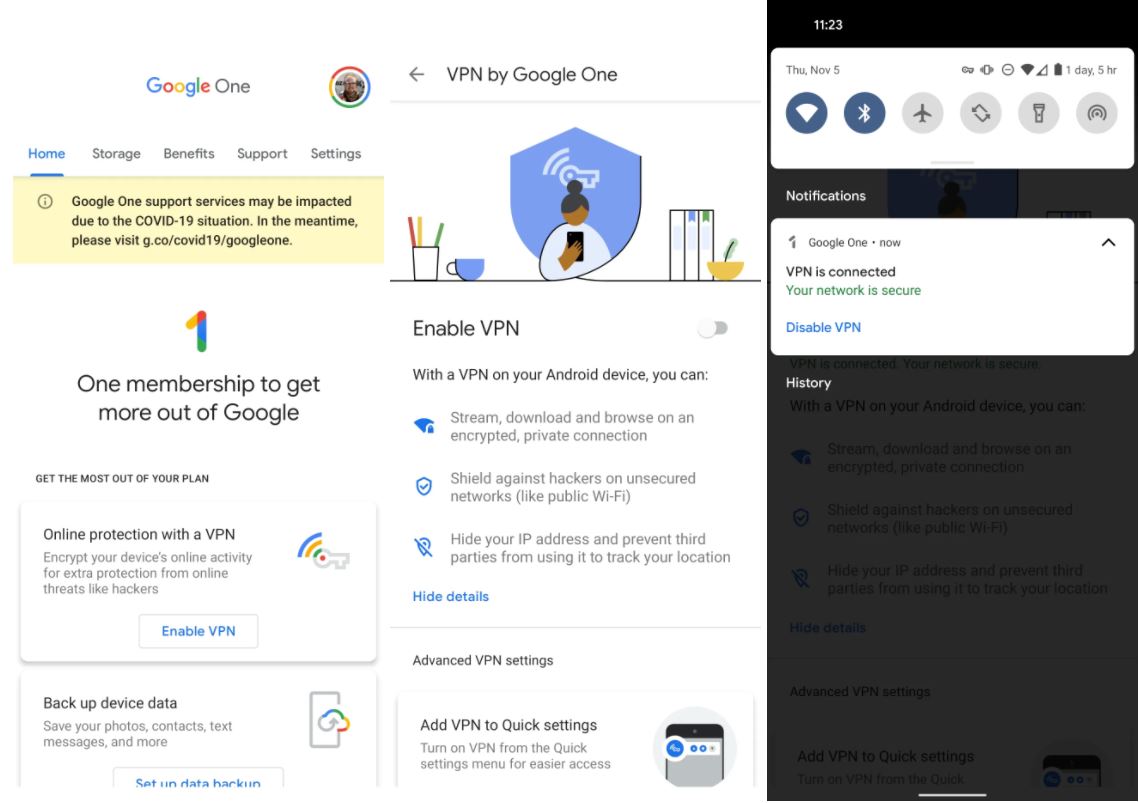
Task: Click the vibrate status bar icon
Action: point(986,70)
